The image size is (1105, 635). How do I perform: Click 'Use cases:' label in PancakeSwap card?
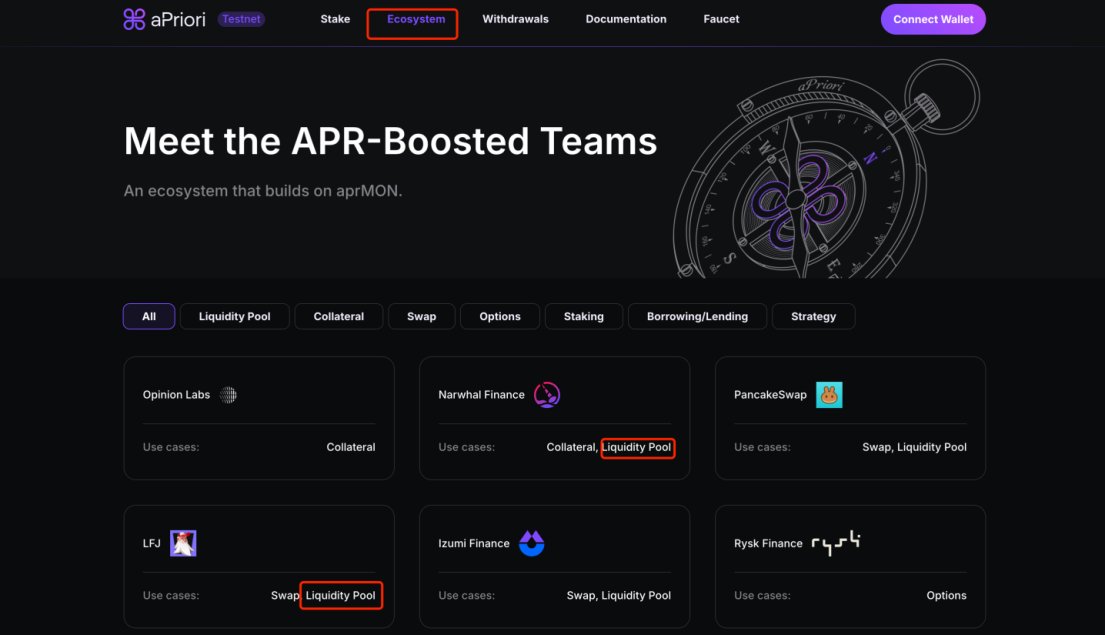coord(762,447)
